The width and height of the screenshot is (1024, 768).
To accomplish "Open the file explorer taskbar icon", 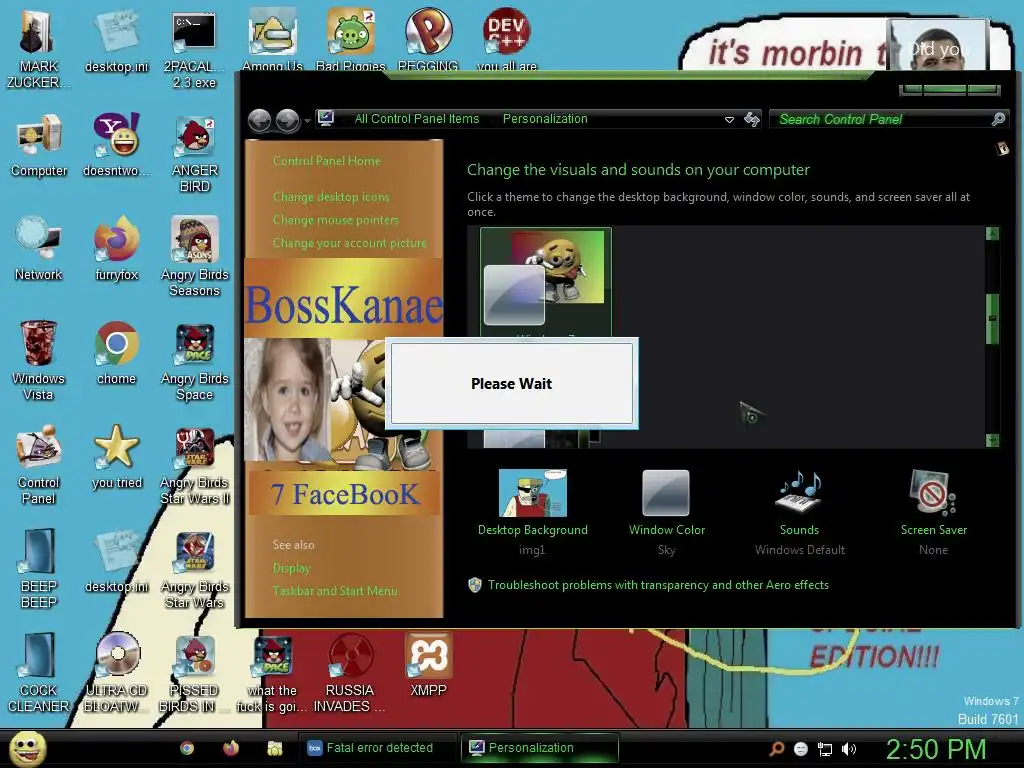I will click(x=274, y=748).
